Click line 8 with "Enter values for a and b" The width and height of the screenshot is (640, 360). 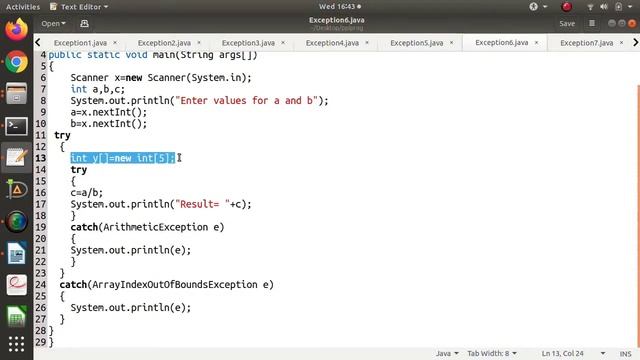pyautogui.click(x=199, y=100)
